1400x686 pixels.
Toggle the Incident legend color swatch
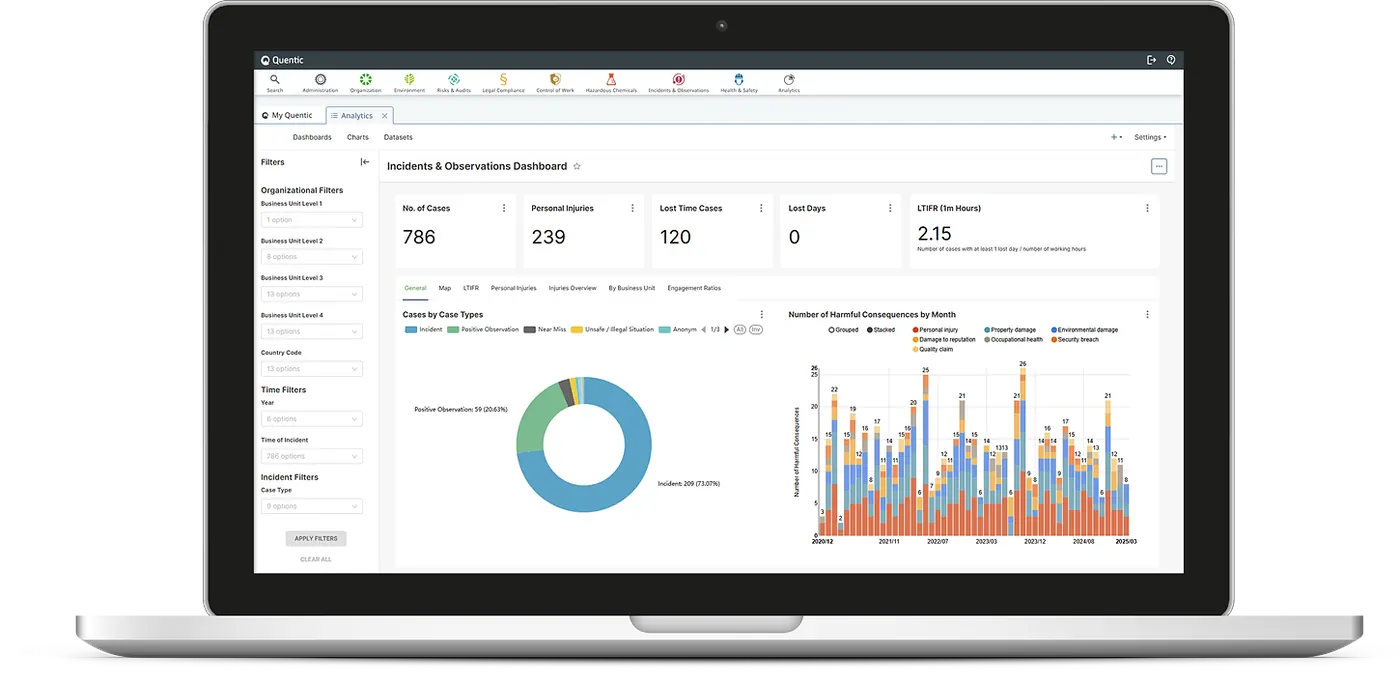pyautogui.click(x=410, y=329)
